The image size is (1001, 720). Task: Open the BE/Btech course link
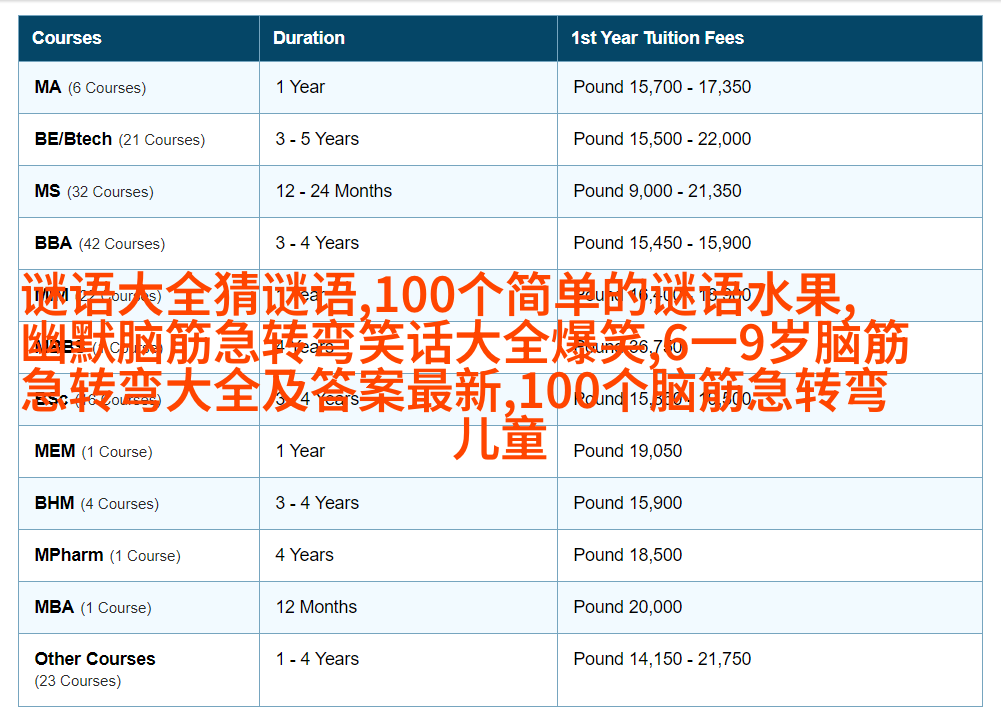(73, 139)
